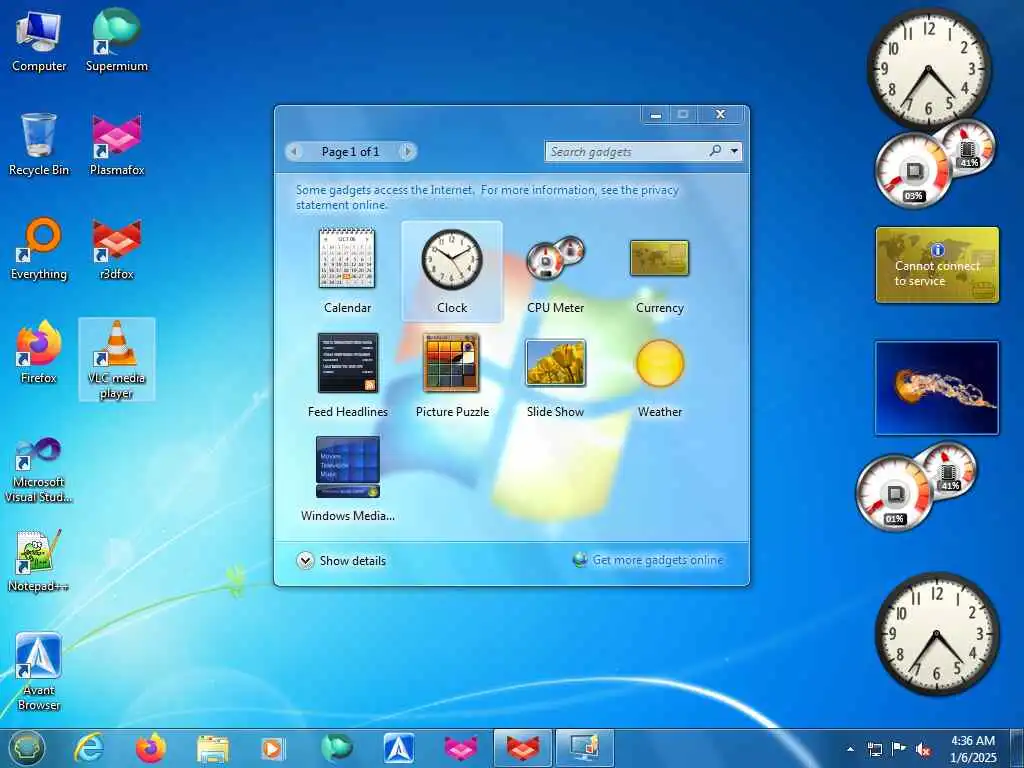Click the upper CPU Meter desktop gadget

pos(934,163)
